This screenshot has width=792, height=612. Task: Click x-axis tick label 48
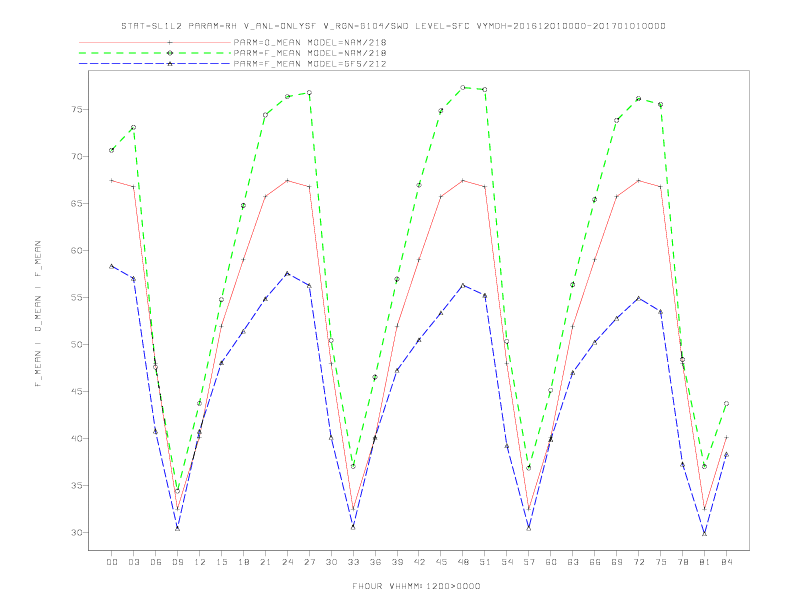pos(463,562)
